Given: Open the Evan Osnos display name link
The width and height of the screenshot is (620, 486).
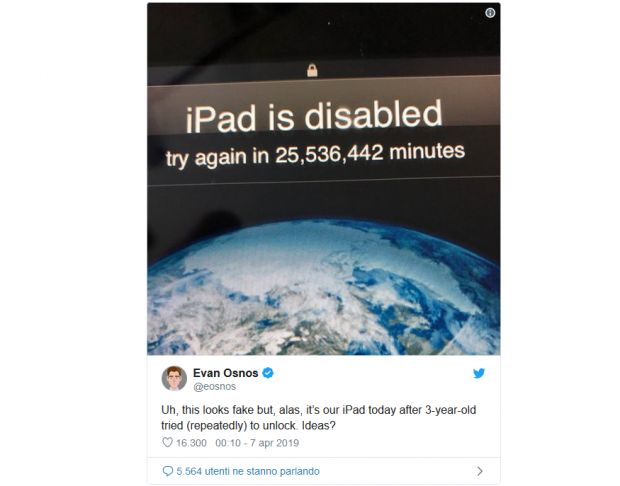Looking at the screenshot, I should click(225, 373).
